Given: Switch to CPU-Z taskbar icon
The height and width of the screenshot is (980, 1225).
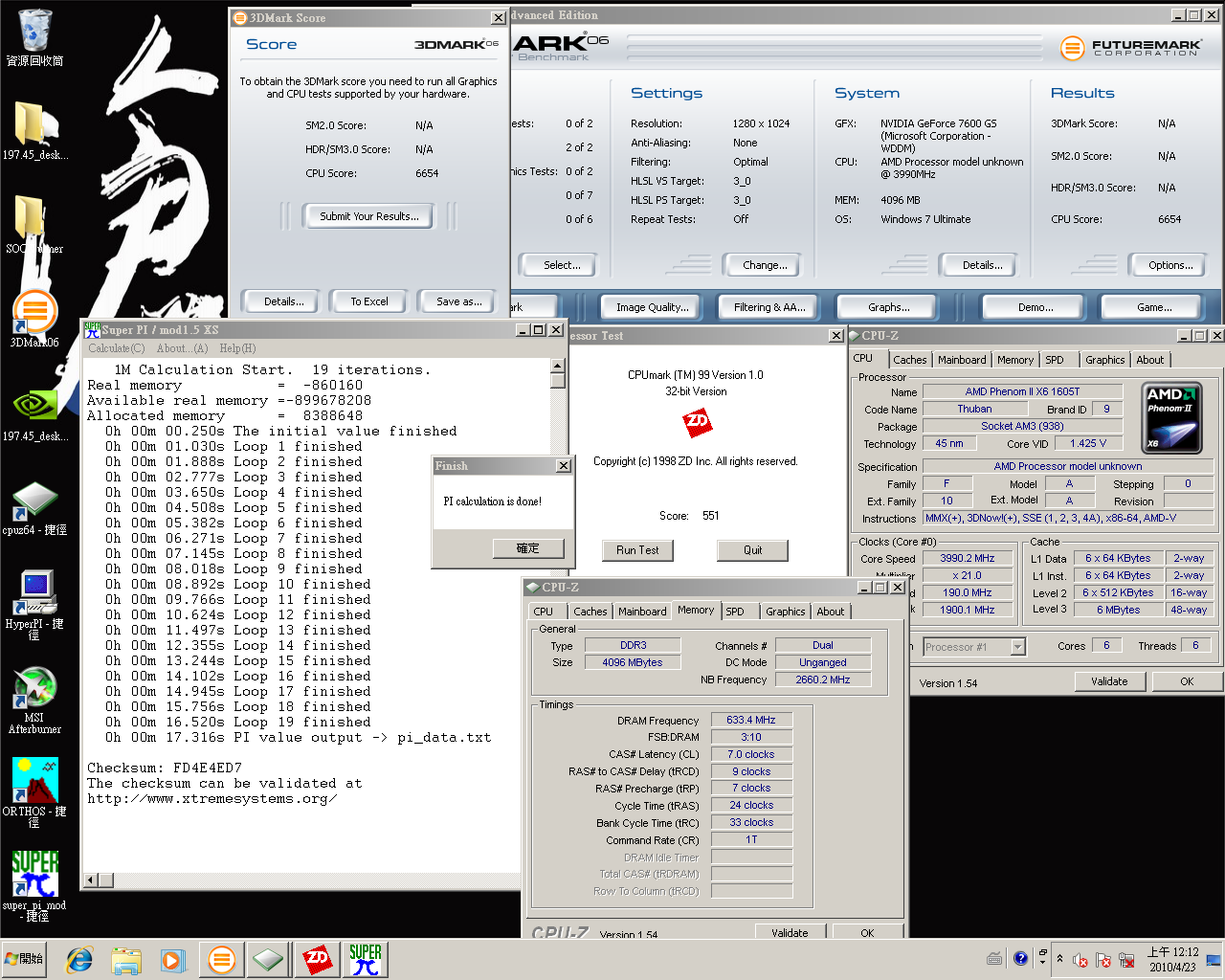Looking at the screenshot, I should click(x=269, y=960).
